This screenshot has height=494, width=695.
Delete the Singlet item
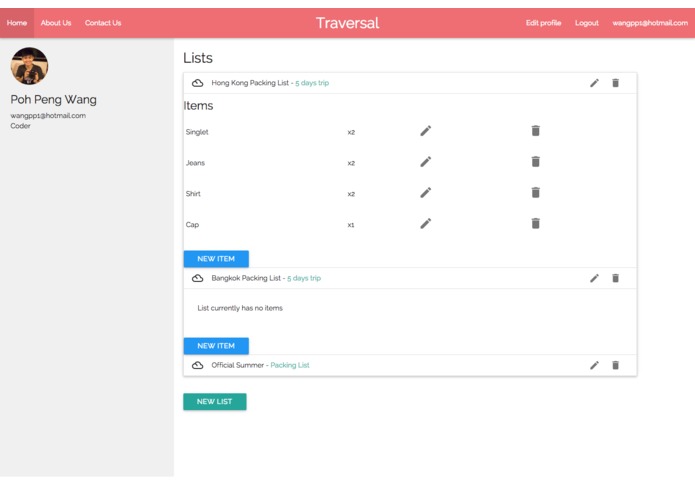tap(535, 131)
